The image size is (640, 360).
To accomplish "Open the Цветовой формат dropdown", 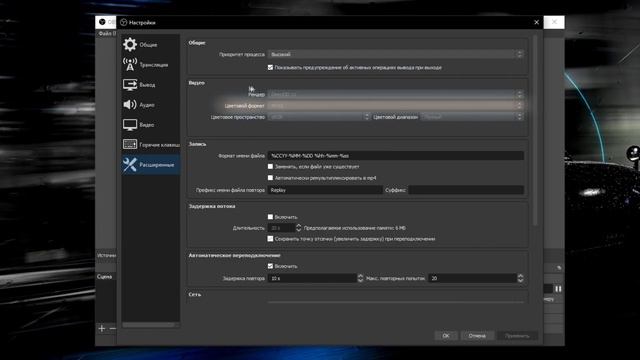I will (396, 105).
